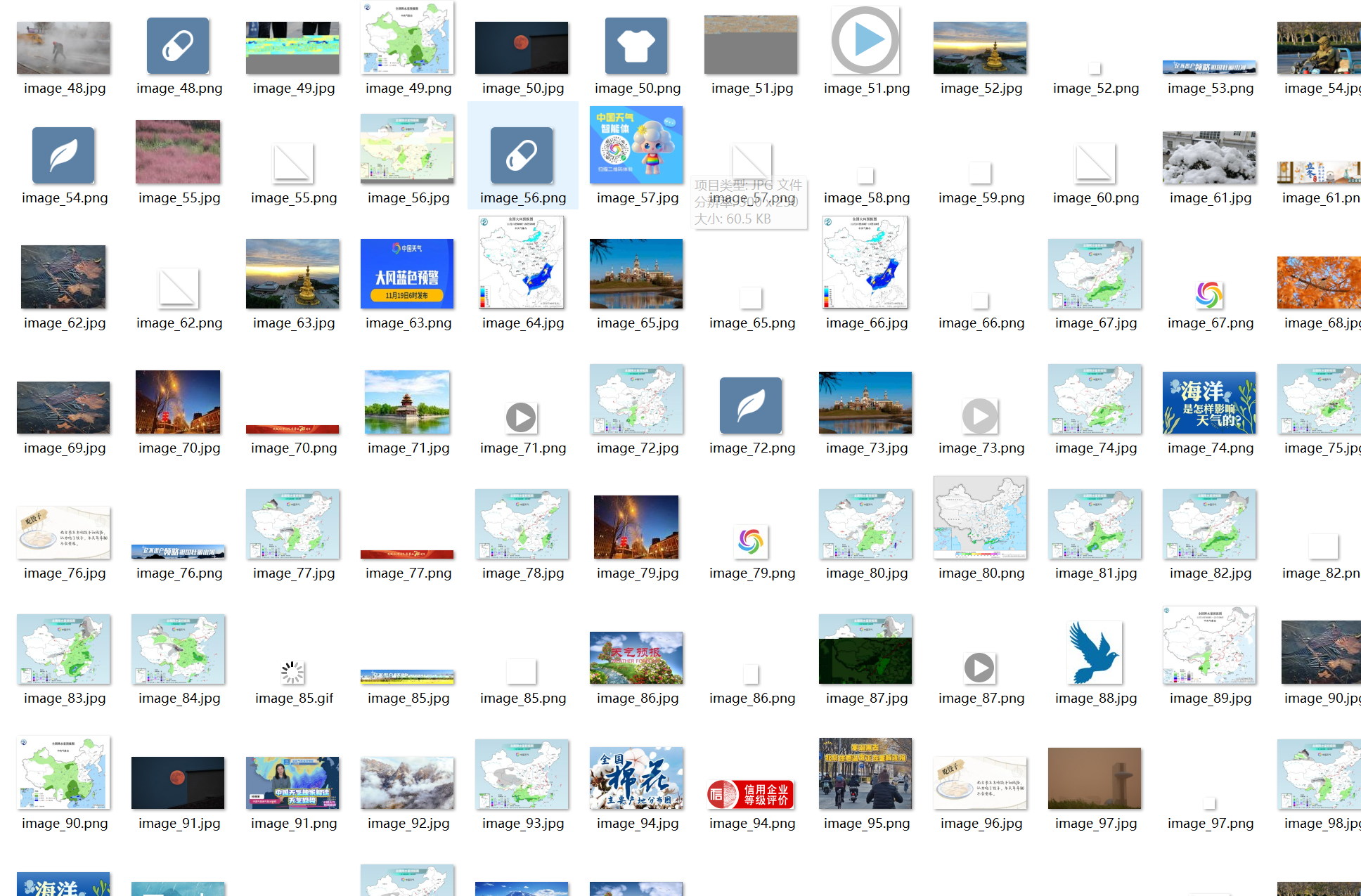1361x896 pixels.
Task: Open loading spinner image_85.gif
Action: coord(292,673)
